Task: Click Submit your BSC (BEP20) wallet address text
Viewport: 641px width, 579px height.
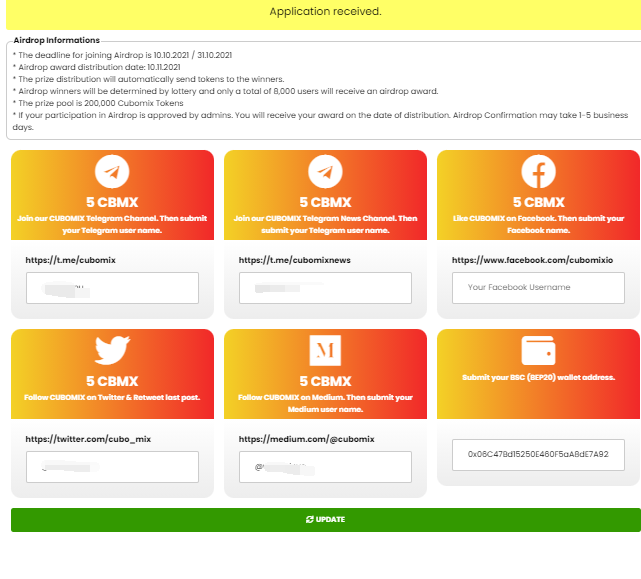Action: click(x=538, y=377)
